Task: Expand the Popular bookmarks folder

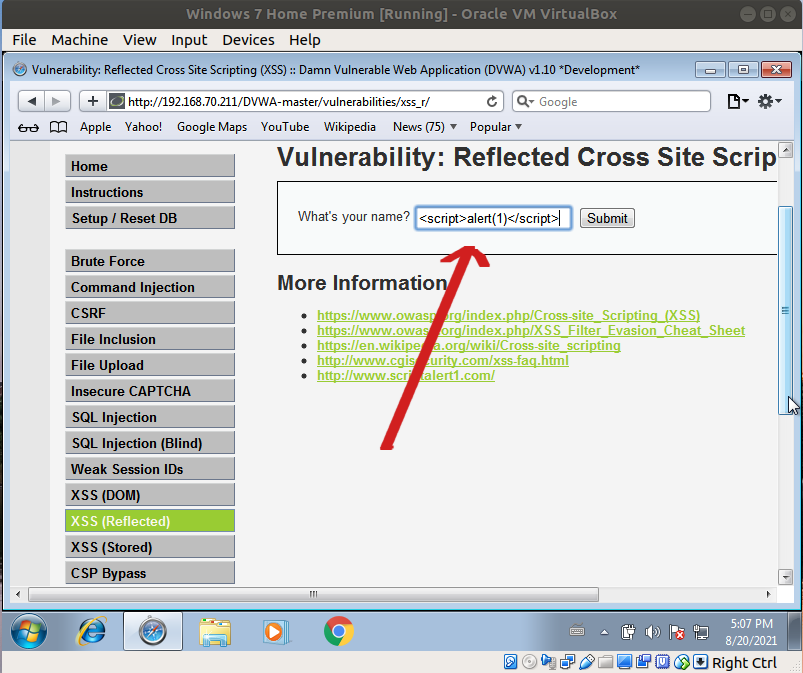Action: 496,127
